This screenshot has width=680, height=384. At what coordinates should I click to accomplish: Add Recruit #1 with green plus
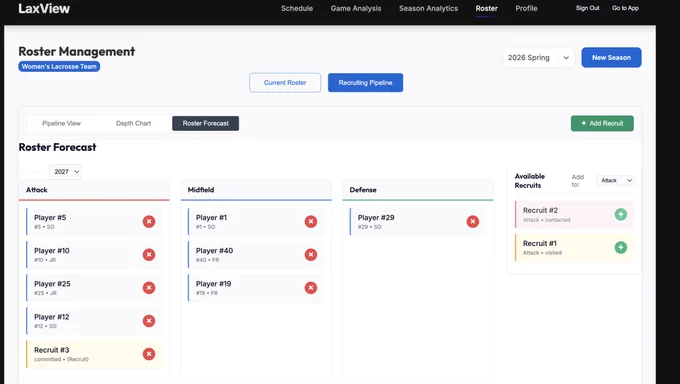click(x=621, y=247)
